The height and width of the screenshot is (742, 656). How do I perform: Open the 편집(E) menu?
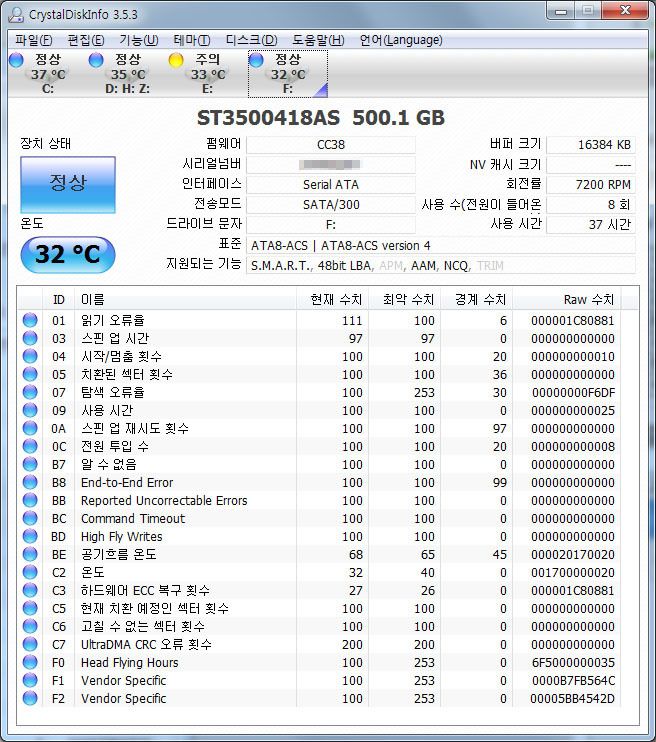pos(86,40)
